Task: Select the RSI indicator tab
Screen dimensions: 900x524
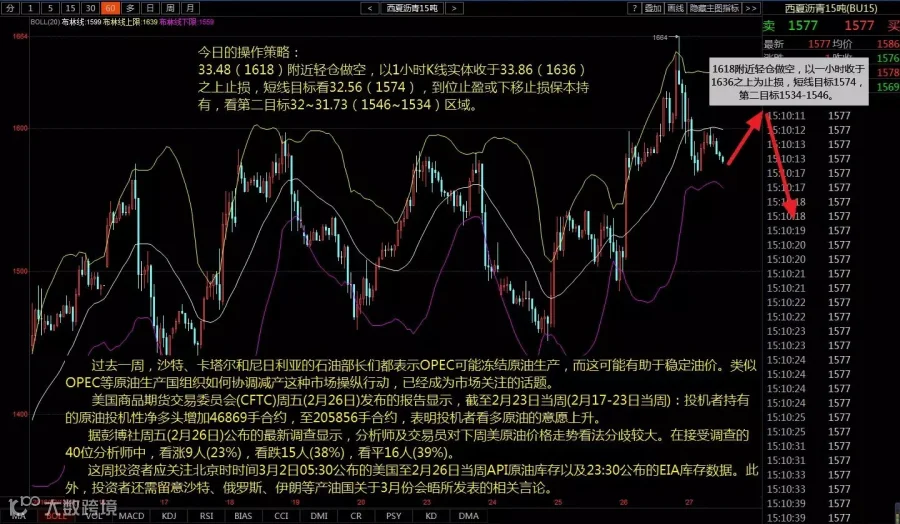Action: point(206,515)
